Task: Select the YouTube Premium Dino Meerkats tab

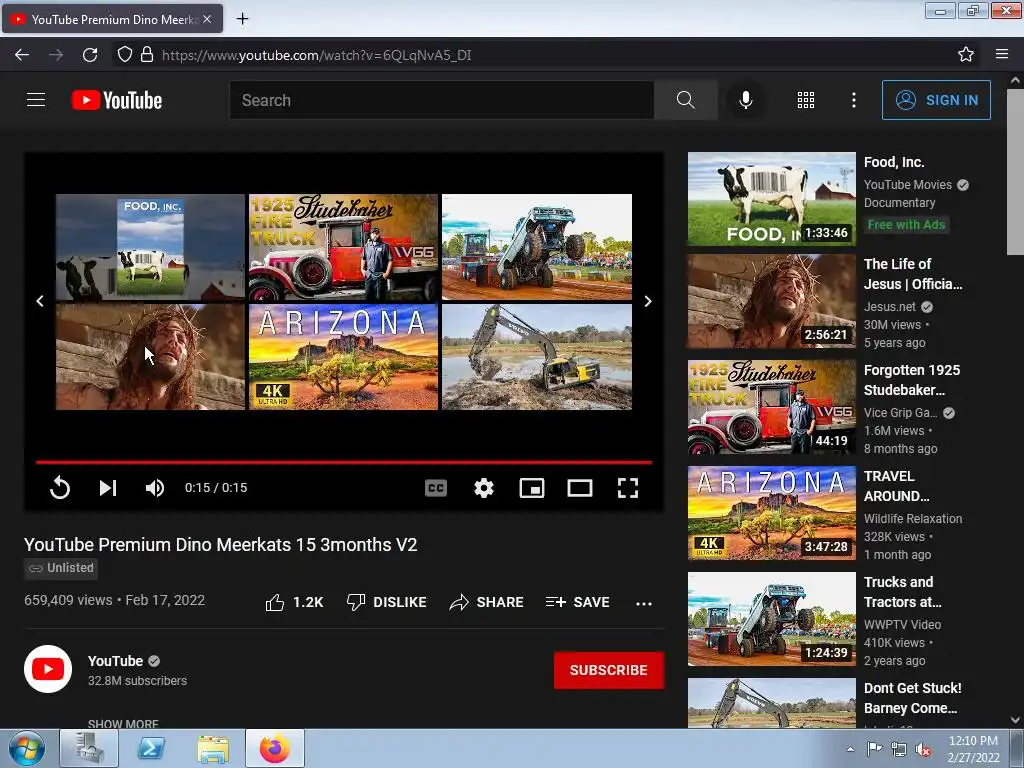Action: pyautogui.click(x=112, y=19)
